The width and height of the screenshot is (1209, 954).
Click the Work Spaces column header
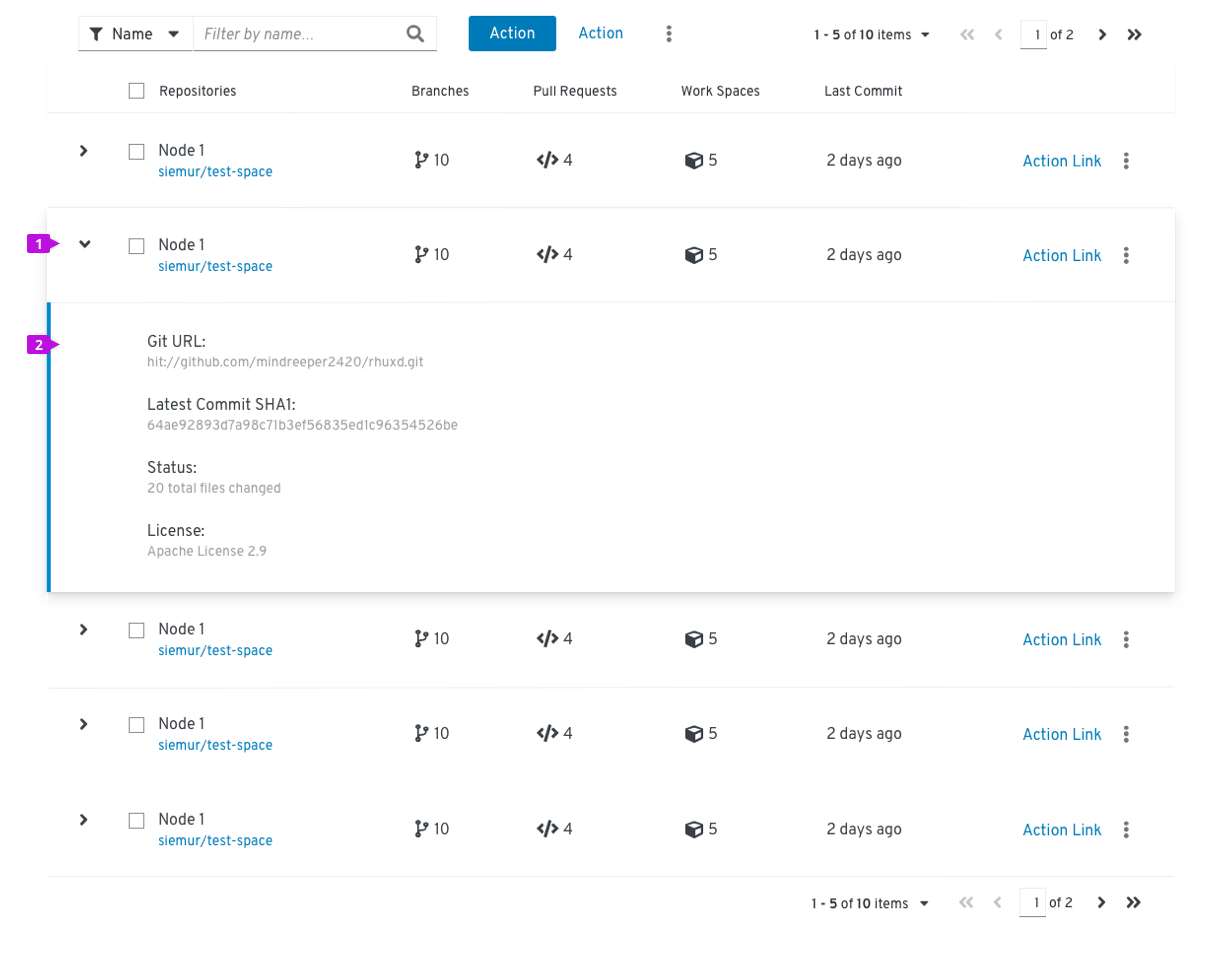(720, 91)
